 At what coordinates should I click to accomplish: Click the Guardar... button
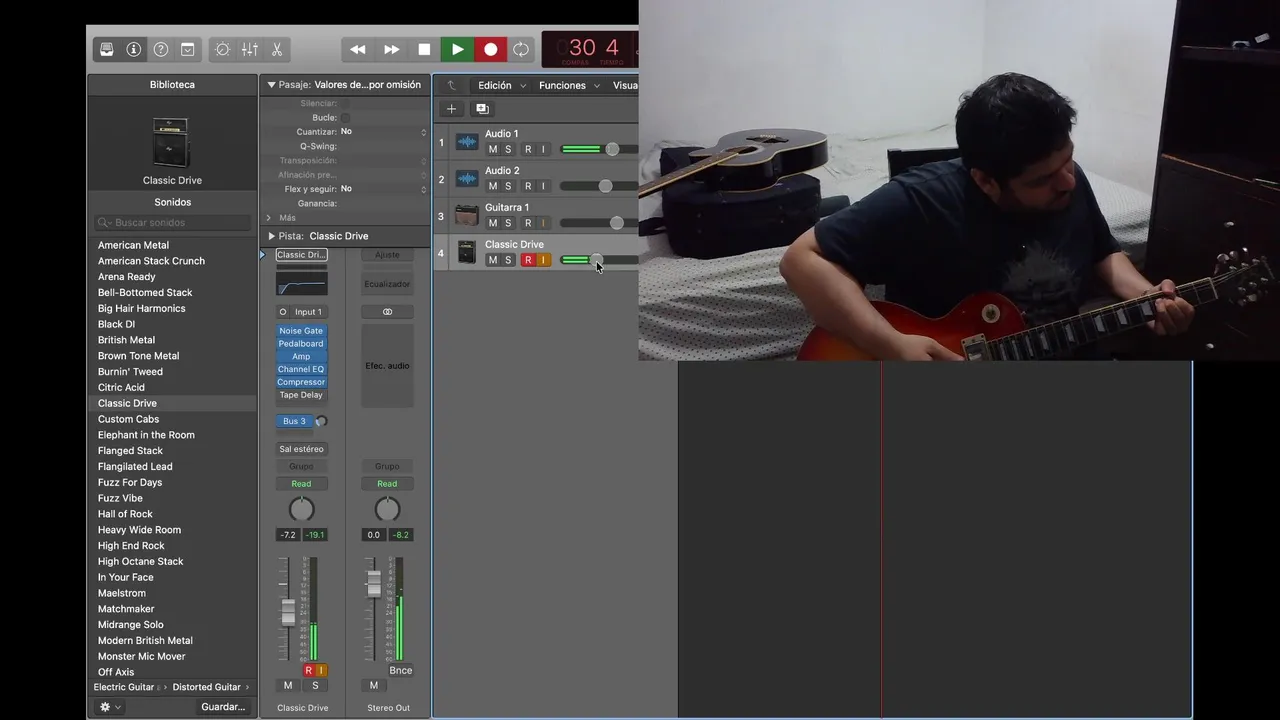(223, 707)
